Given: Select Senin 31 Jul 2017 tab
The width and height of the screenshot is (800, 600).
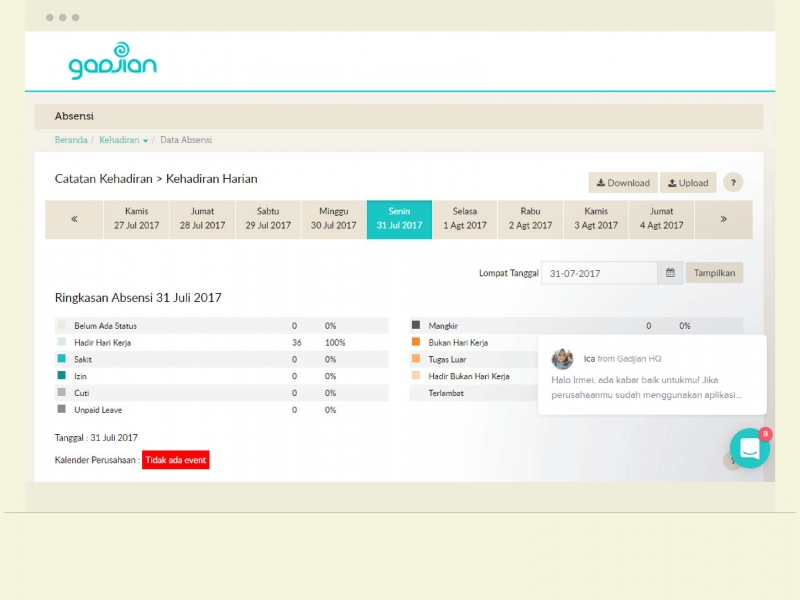Looking at the screenshot, I should [x=399, y=219].
